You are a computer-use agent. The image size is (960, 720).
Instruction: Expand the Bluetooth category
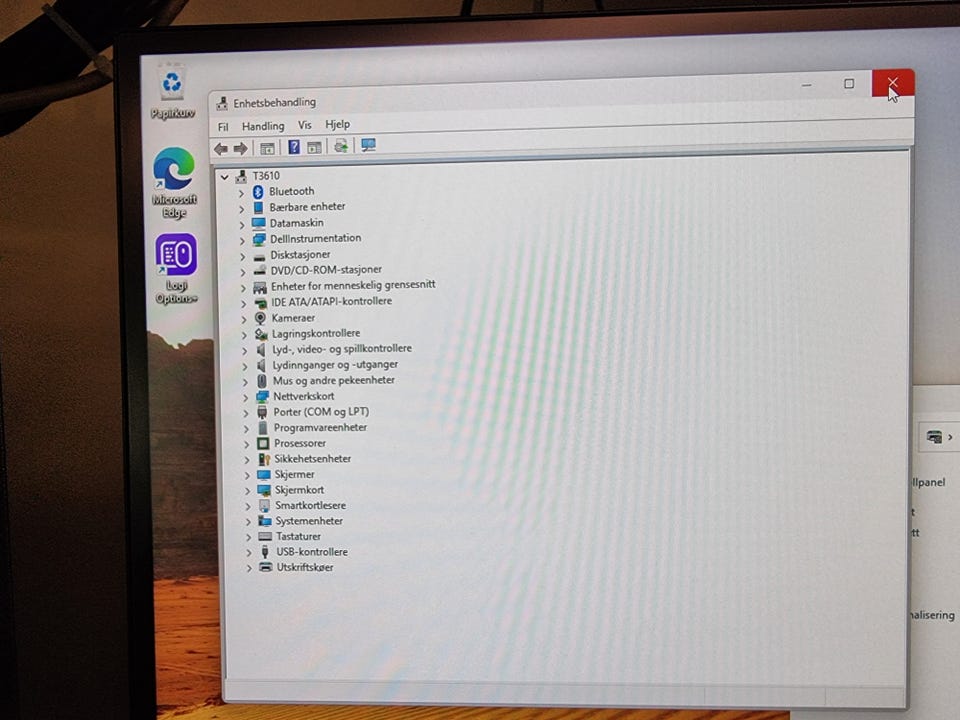[x=241, y=193]
